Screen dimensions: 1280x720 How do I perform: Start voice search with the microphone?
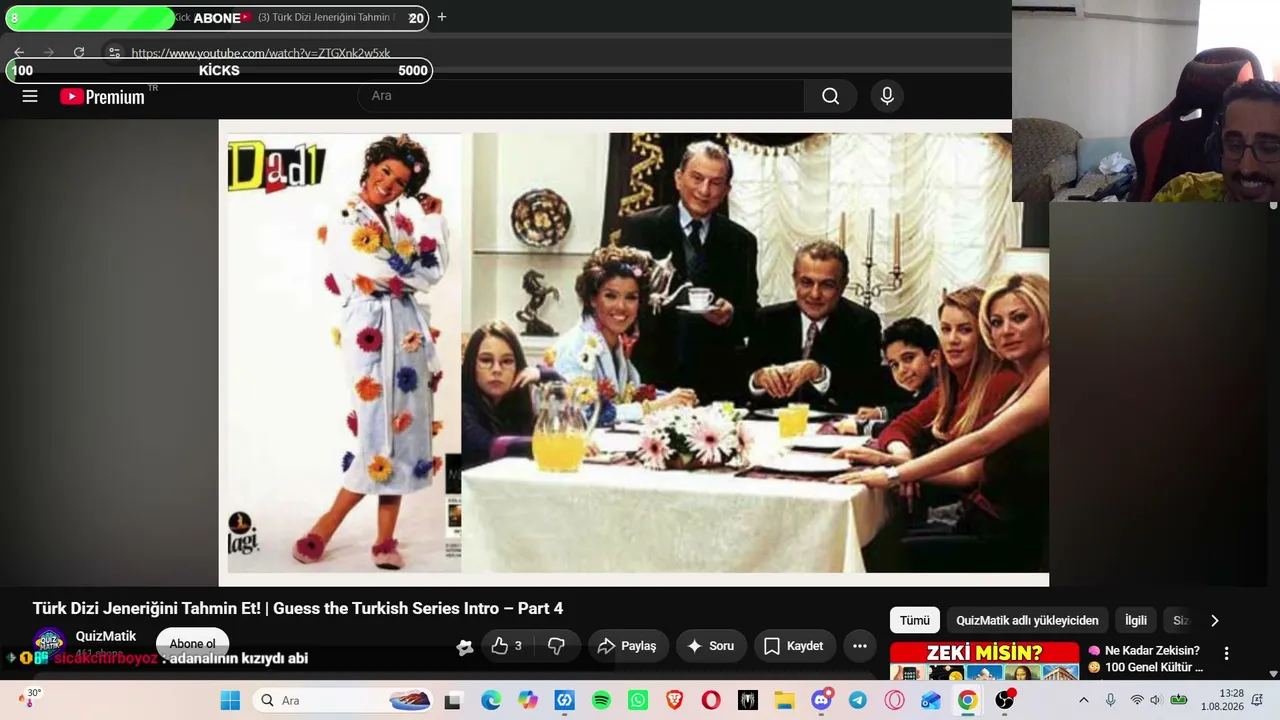(887, 96)
